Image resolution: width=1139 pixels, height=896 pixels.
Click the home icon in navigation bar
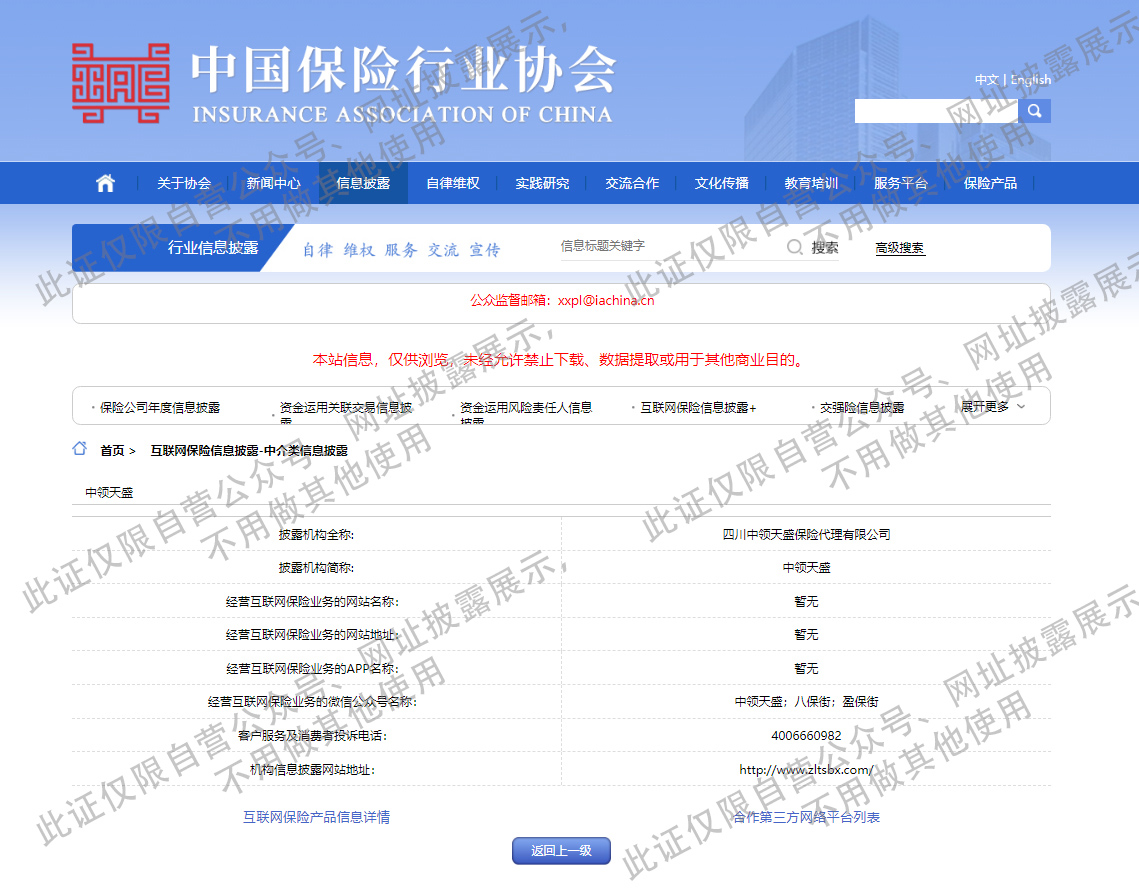point(105,183)
